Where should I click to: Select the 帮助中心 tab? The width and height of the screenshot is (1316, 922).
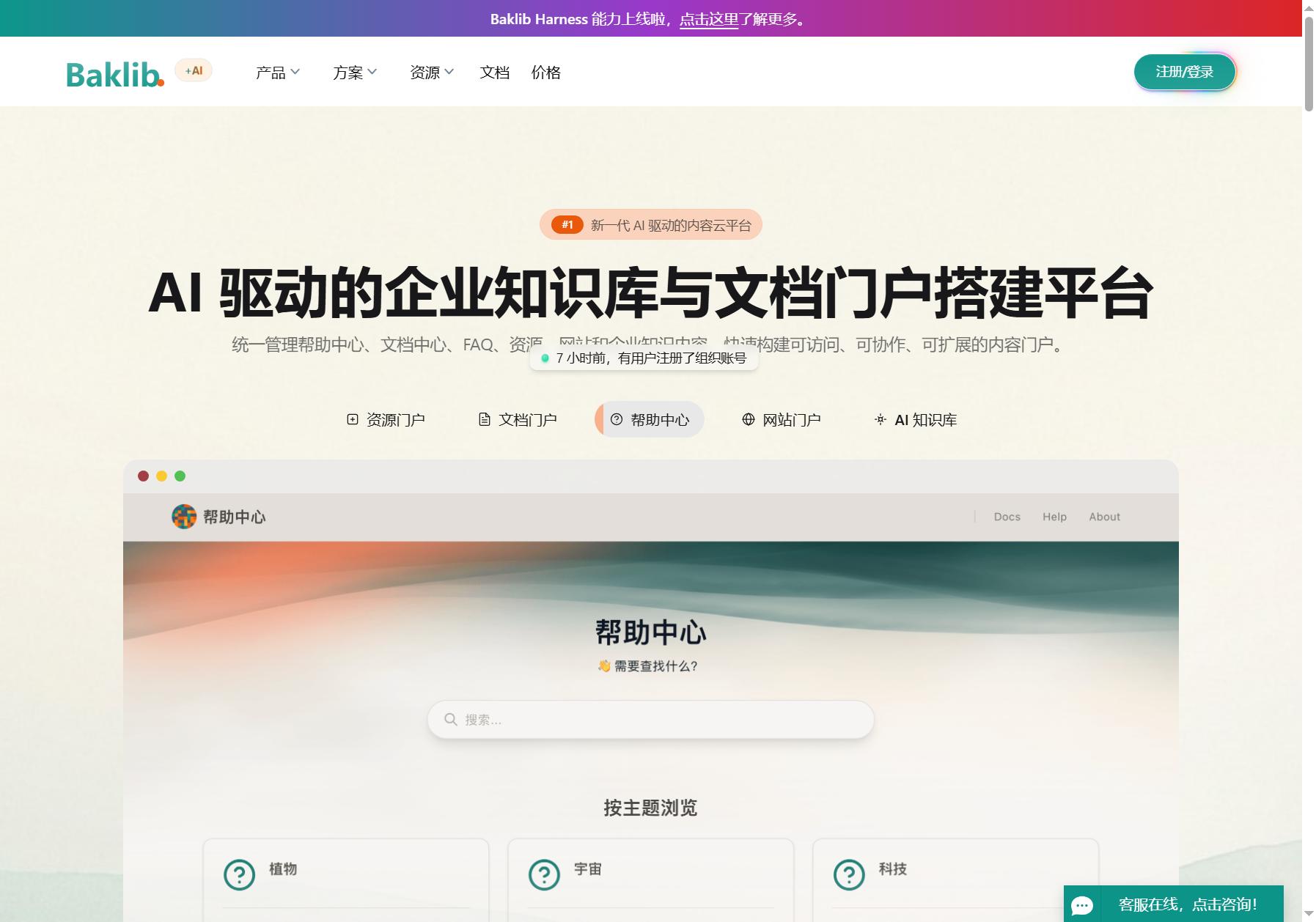coord(650,419)
